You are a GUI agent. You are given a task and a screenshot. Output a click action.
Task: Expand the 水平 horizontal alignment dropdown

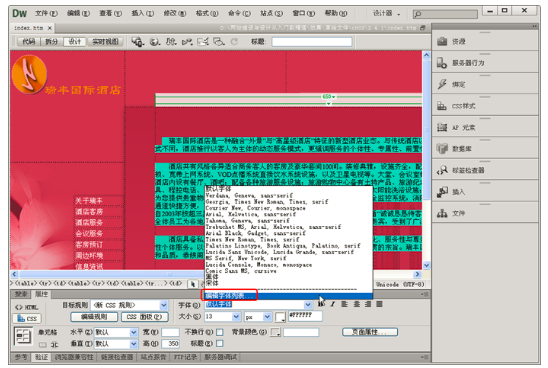(x=134, y=332)
